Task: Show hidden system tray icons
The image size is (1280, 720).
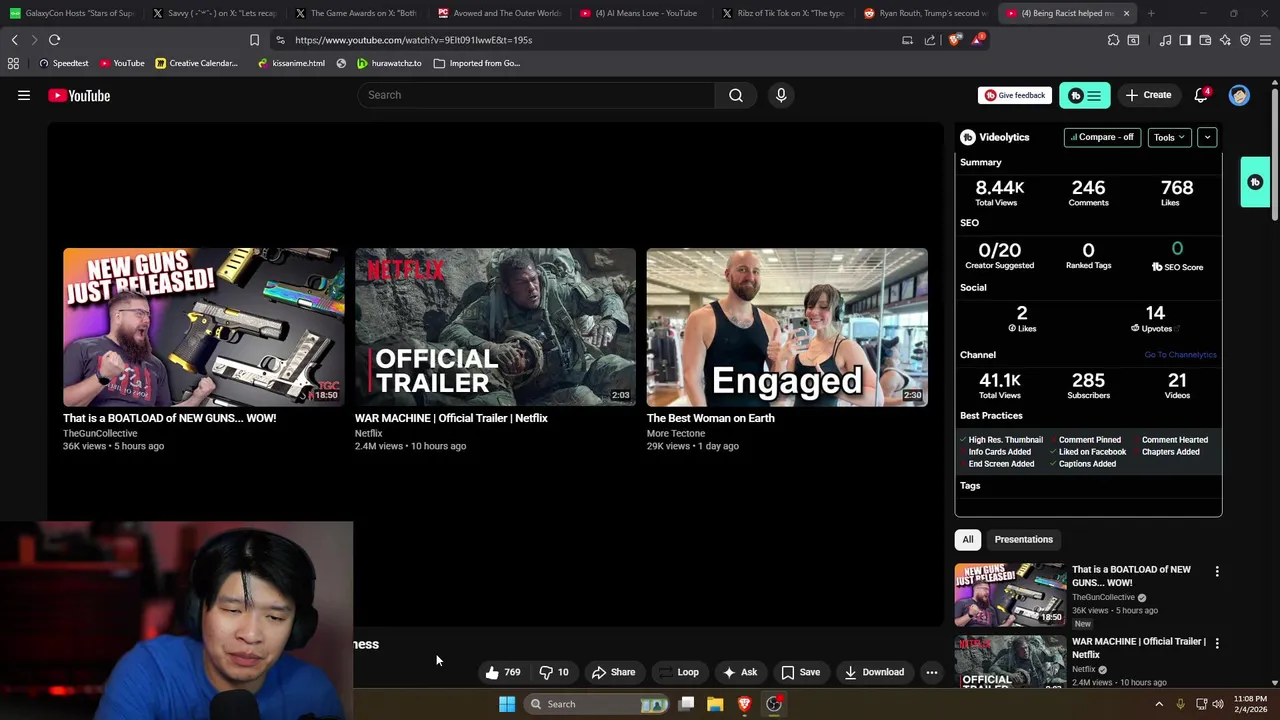Action: click(x=1159, y=704)
